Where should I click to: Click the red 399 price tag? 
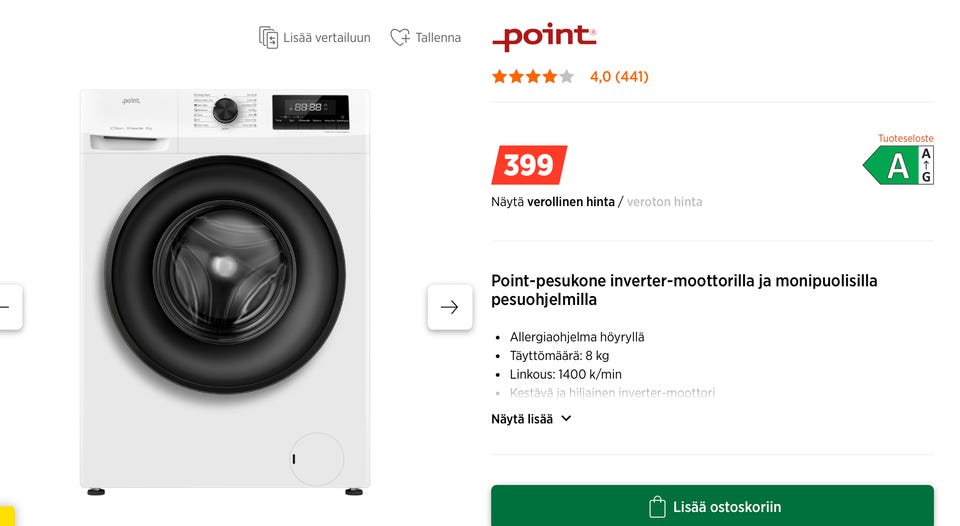click(x=528, y=165)
